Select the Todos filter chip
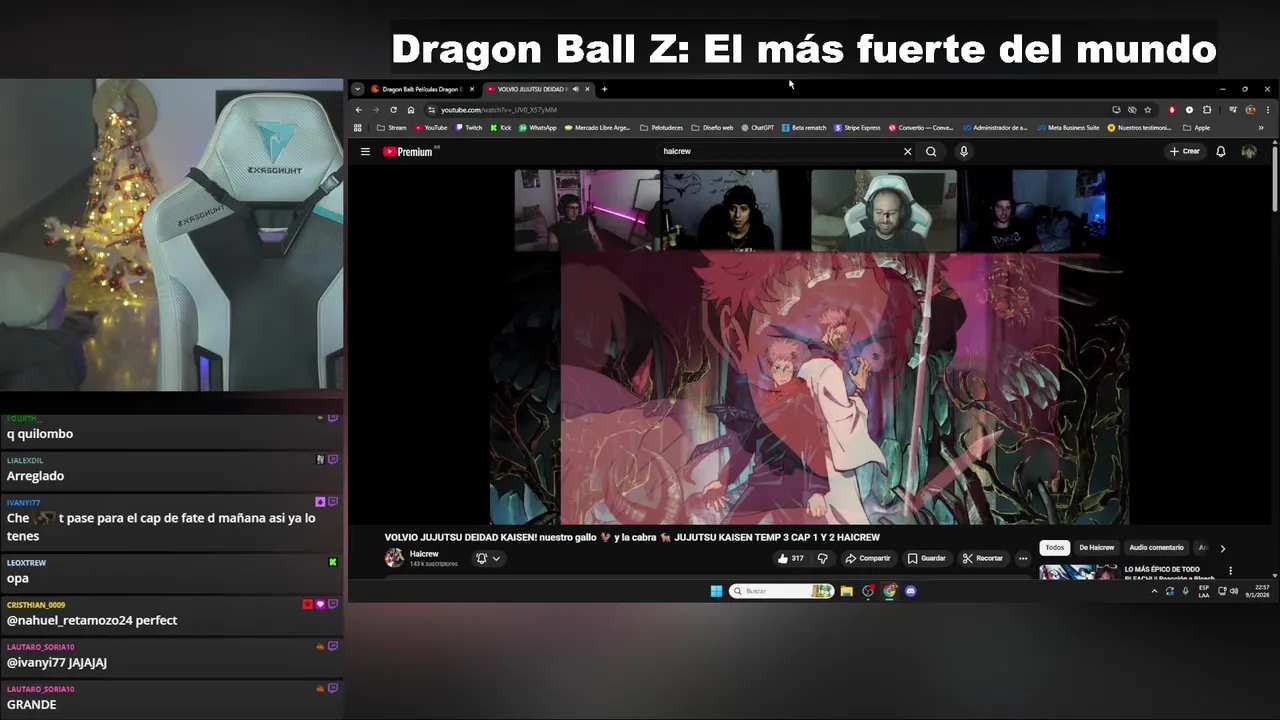This screenshot has width=1280, height=720. [1055, 548]
